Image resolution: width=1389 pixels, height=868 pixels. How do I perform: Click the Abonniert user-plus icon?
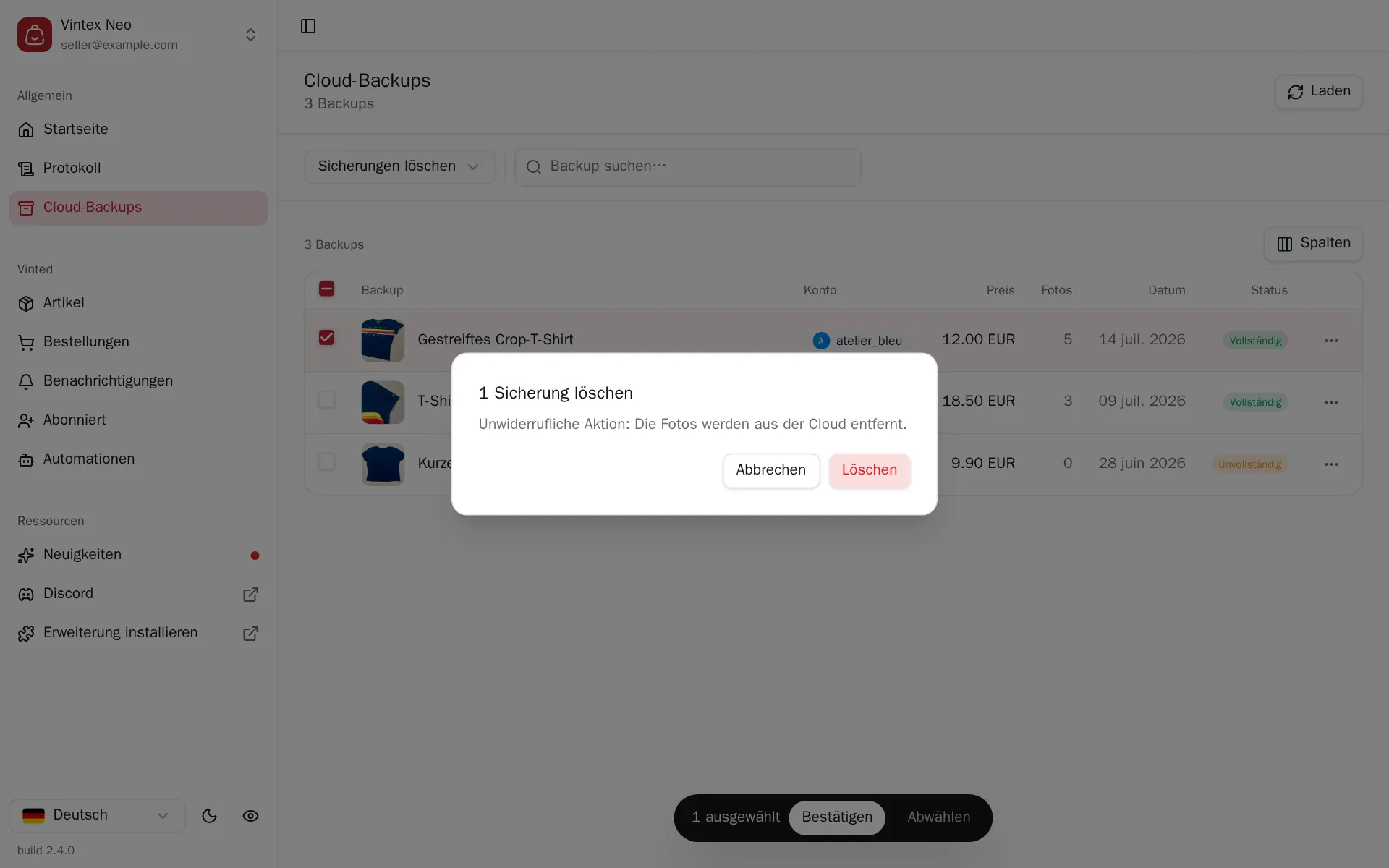[26, 421]
